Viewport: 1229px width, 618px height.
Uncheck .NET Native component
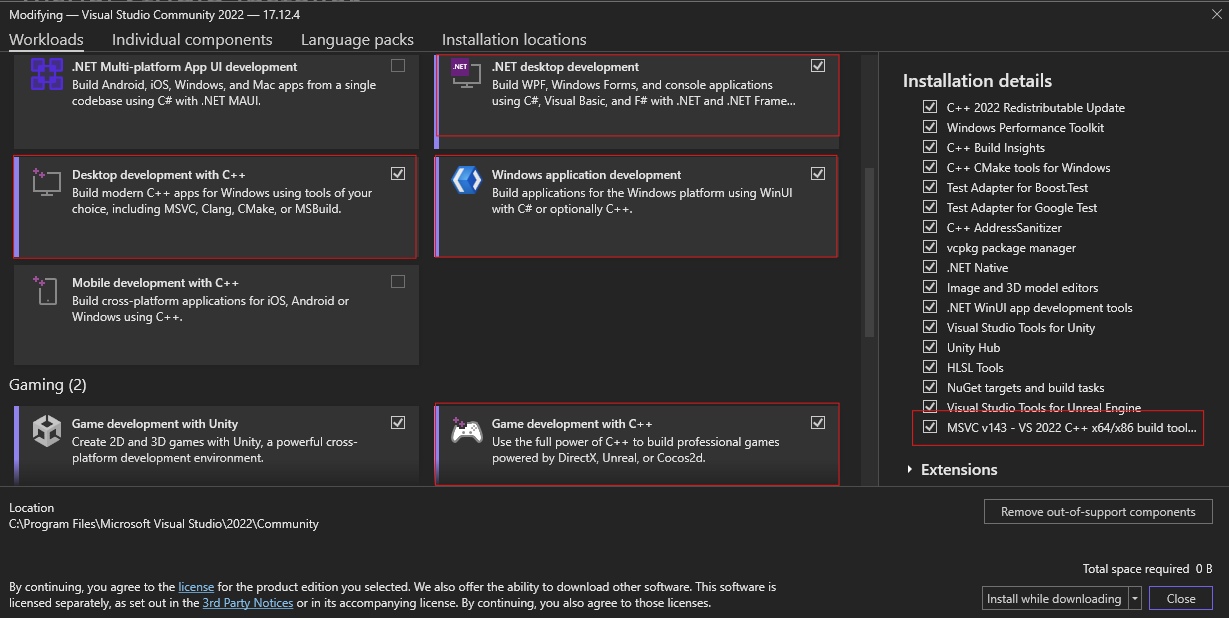click(930, 267)
